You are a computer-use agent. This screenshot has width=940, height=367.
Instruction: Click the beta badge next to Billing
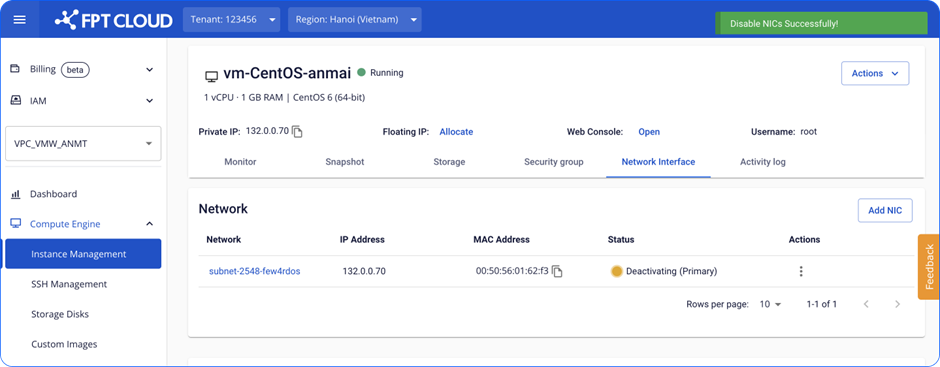76,70
